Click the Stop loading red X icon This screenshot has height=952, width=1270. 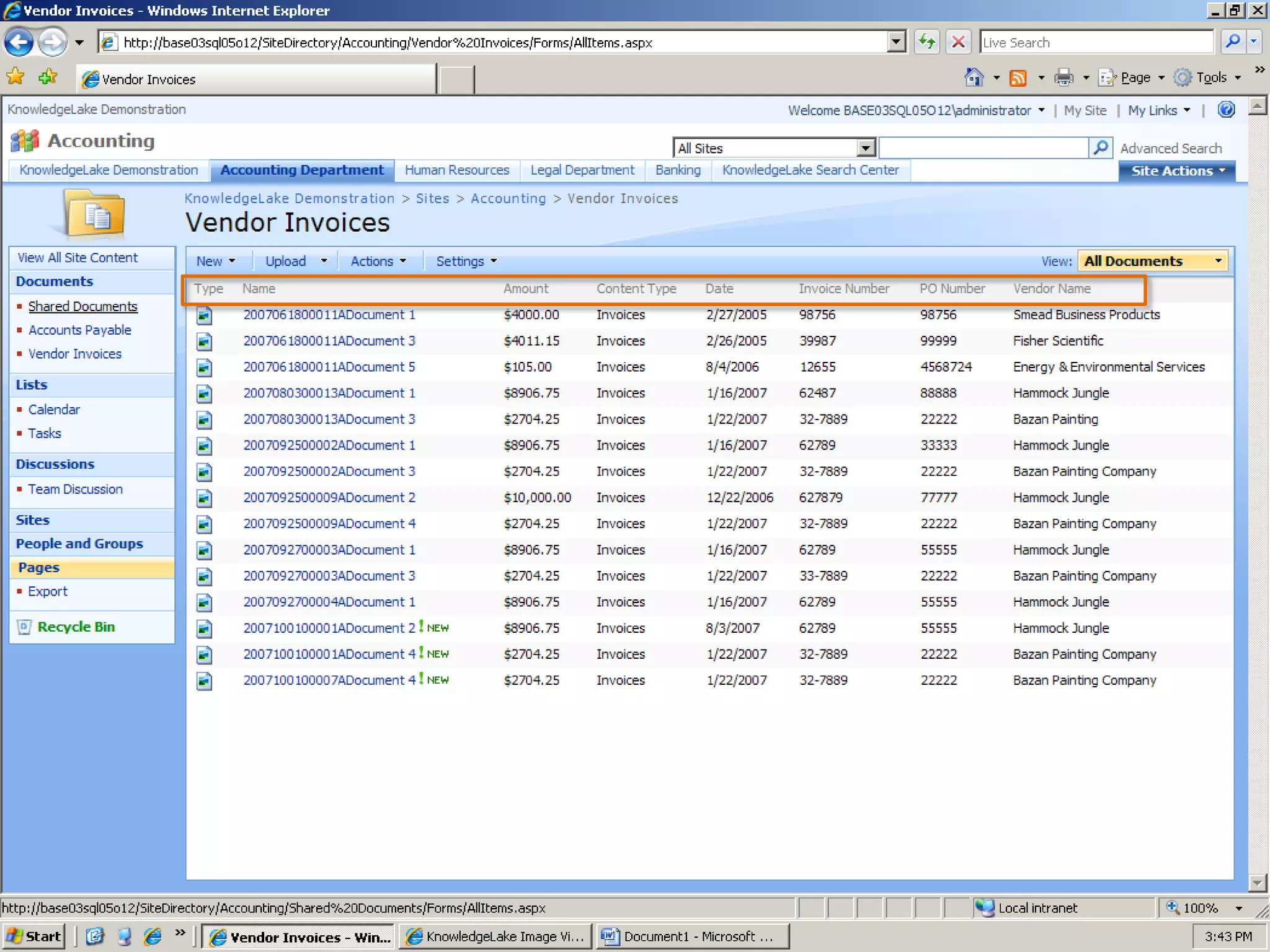pos(958,42)
